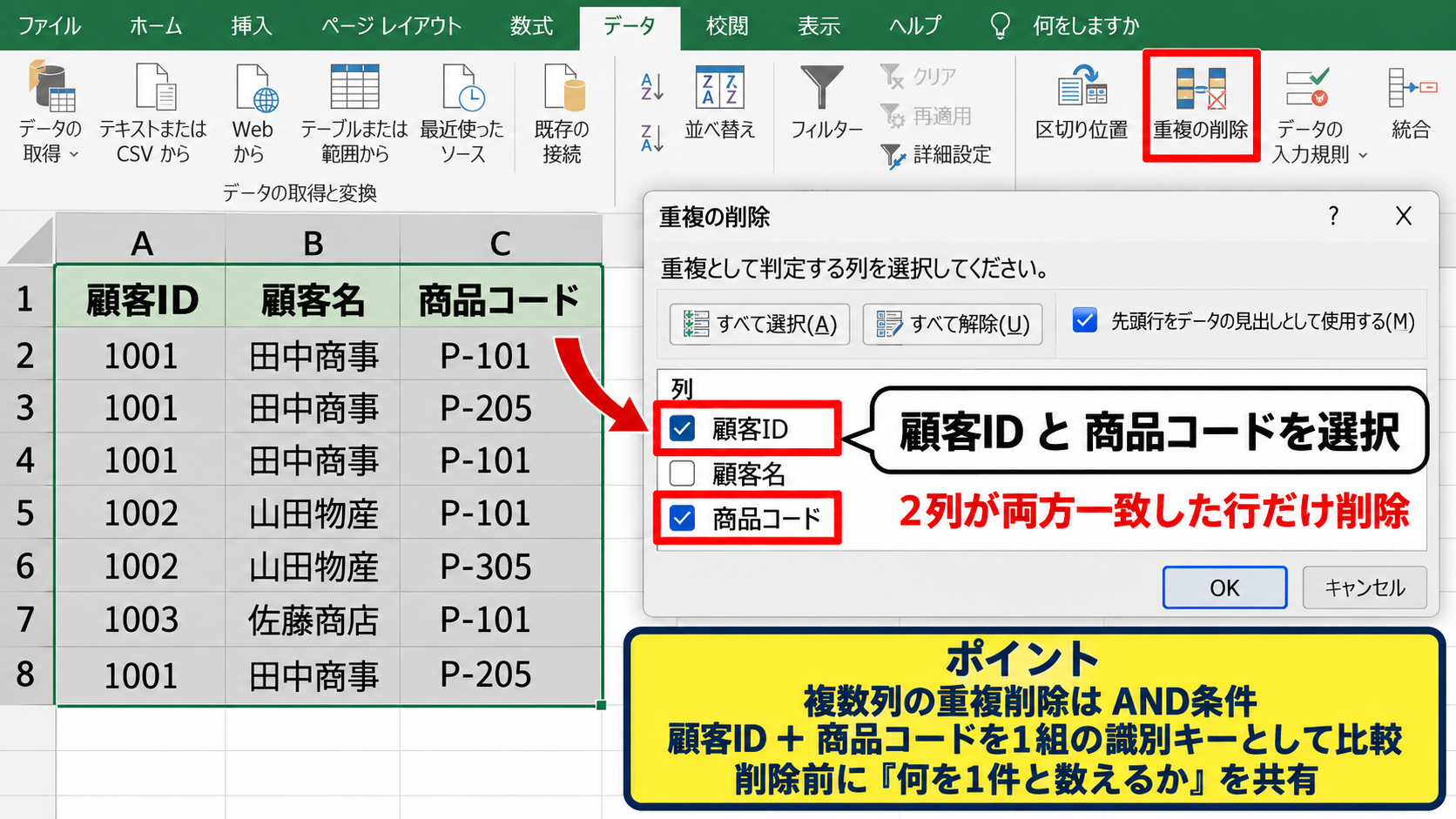Click すべて選択(A) button
1456x819 pixels.
759,324
